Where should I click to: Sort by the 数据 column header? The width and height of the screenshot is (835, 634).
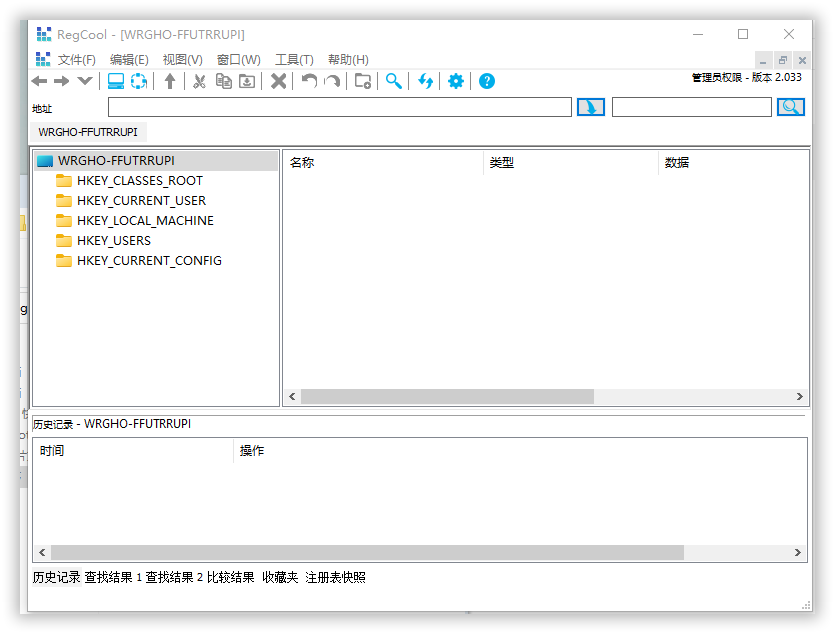pos(734,162)
